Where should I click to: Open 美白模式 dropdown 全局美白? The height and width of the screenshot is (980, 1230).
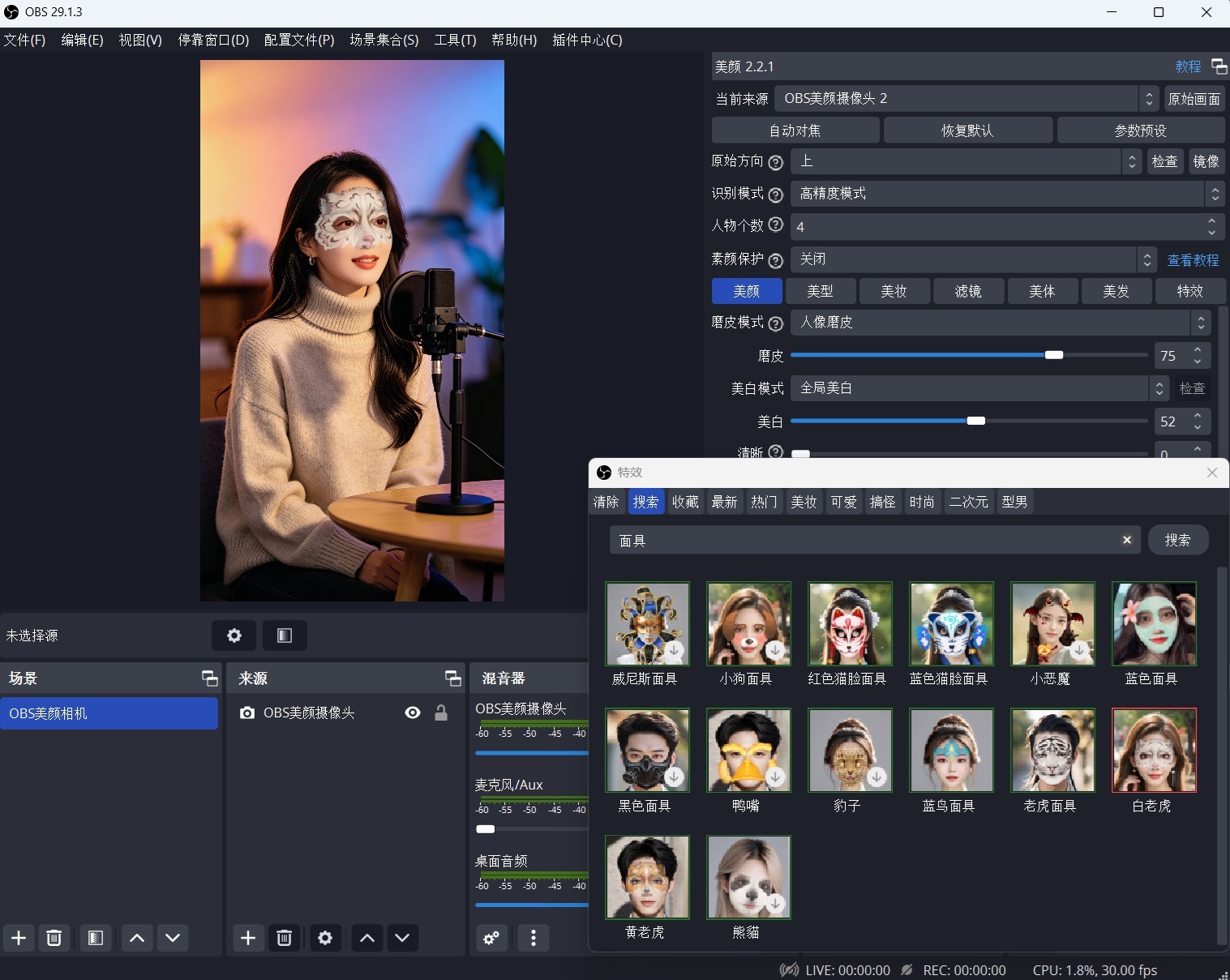point(980,388)
